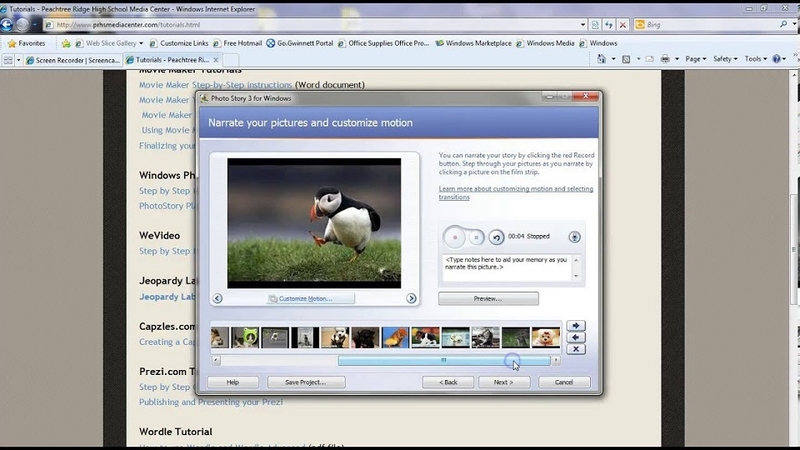Click the Save Project button
This screenshot has height=450, width=800.
click(306, 382)
